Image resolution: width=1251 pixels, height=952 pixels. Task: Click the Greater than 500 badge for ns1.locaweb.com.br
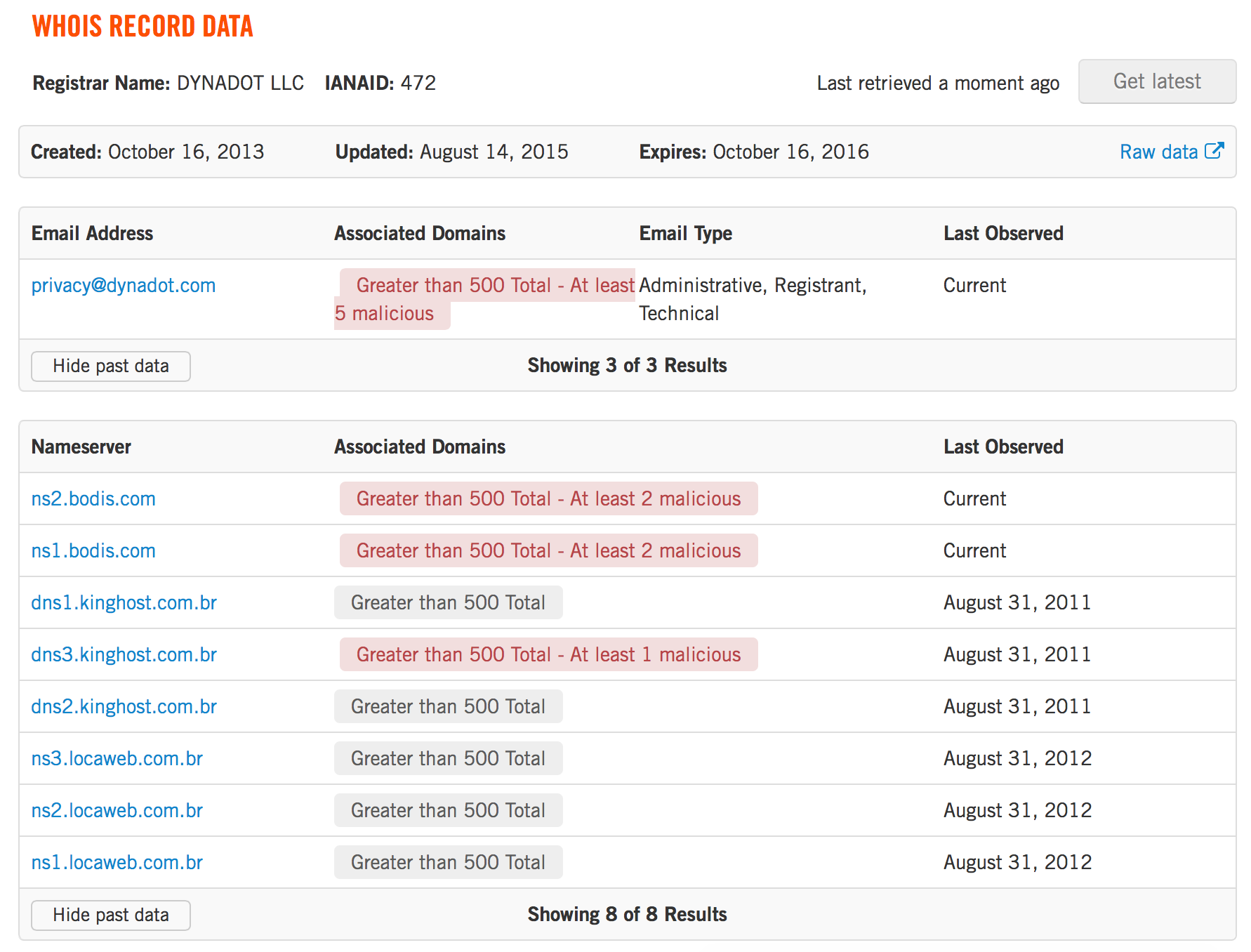[448, 863]
